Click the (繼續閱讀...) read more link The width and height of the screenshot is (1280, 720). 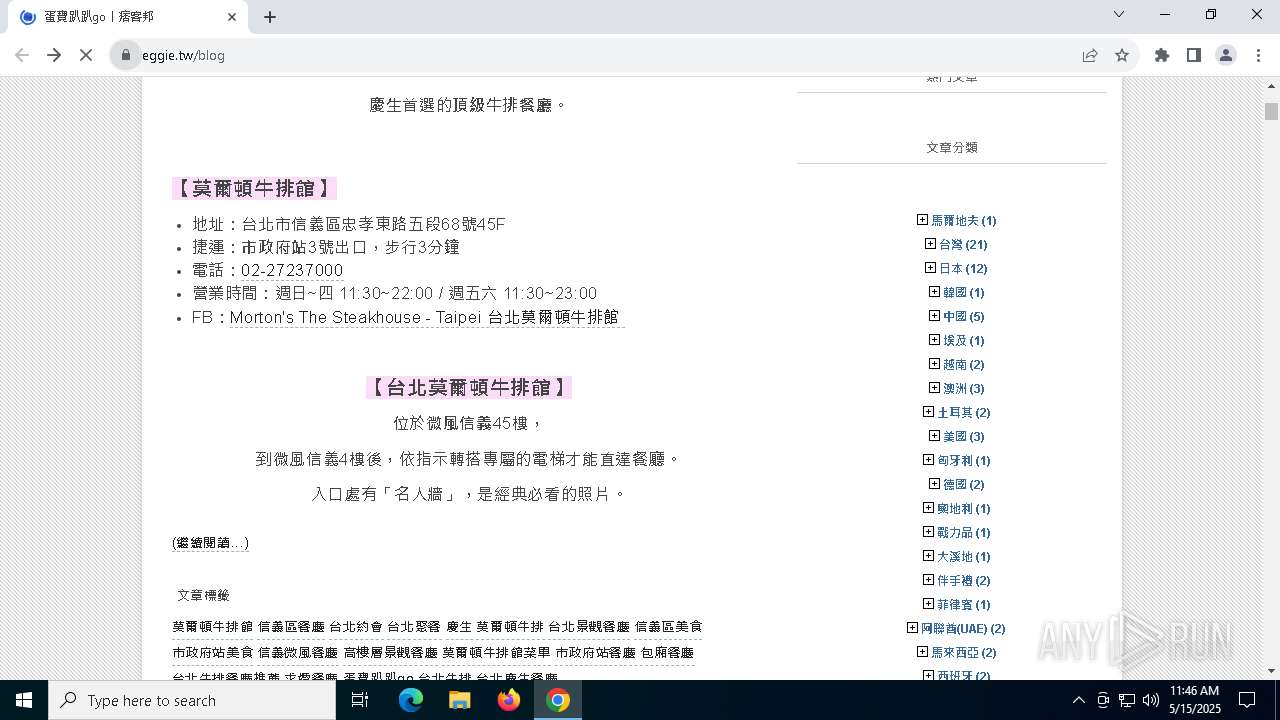[x=210, y=543]
